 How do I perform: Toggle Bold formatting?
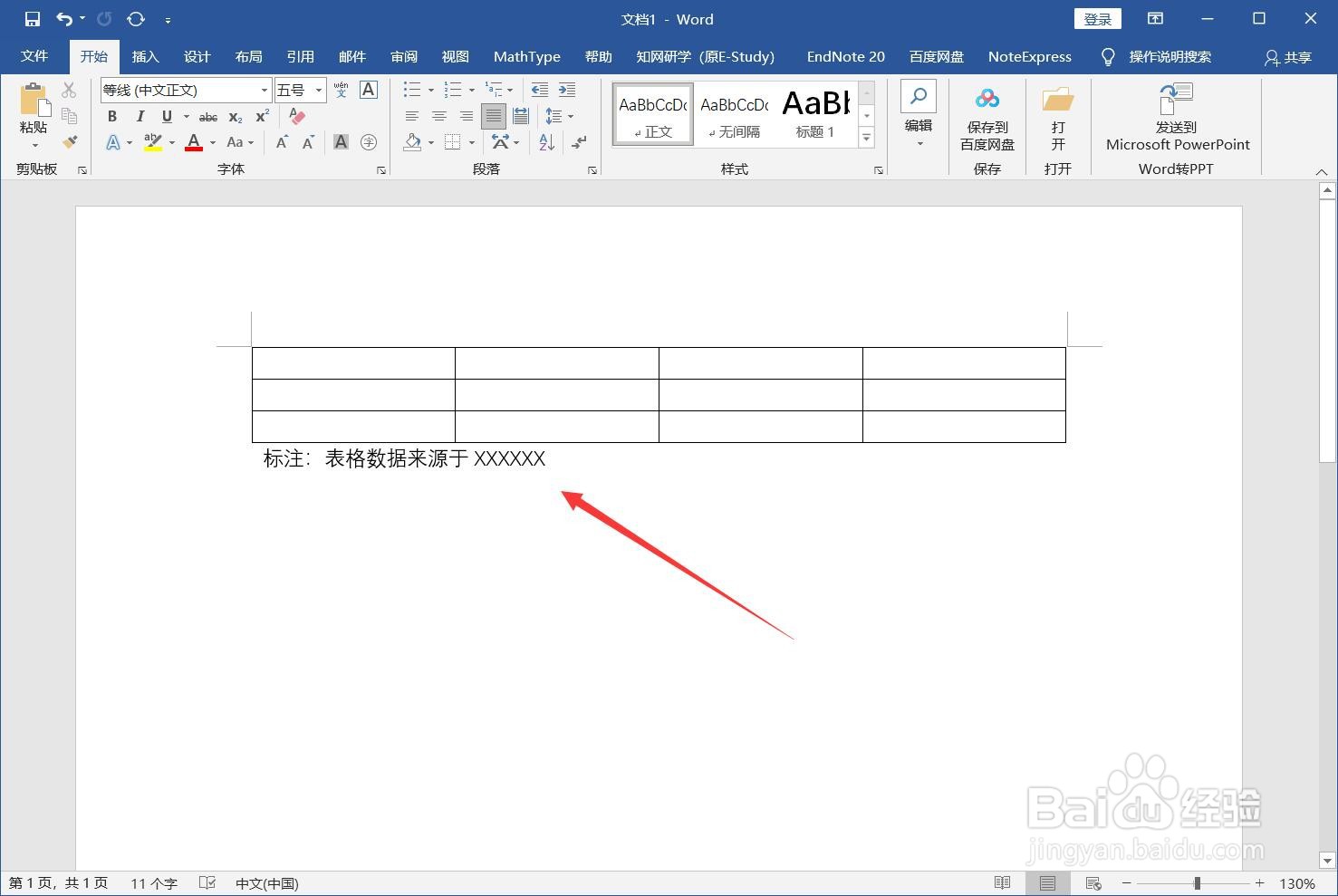coord(112,117)
